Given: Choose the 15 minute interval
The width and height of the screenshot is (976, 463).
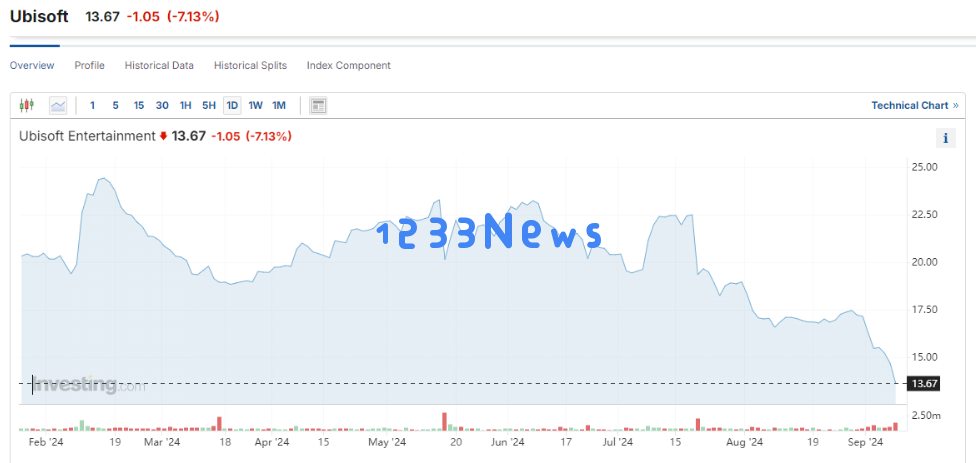Looking at the screenshot, I should click(x=139, y=105).
